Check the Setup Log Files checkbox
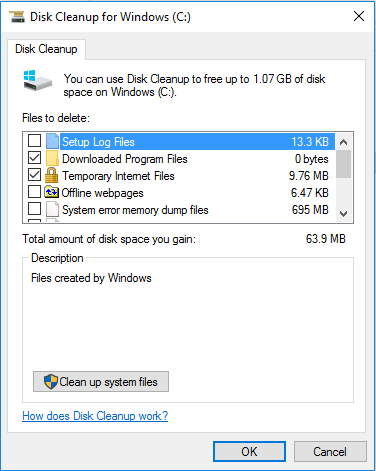376x471 pixels. click(x=35, y=141)
